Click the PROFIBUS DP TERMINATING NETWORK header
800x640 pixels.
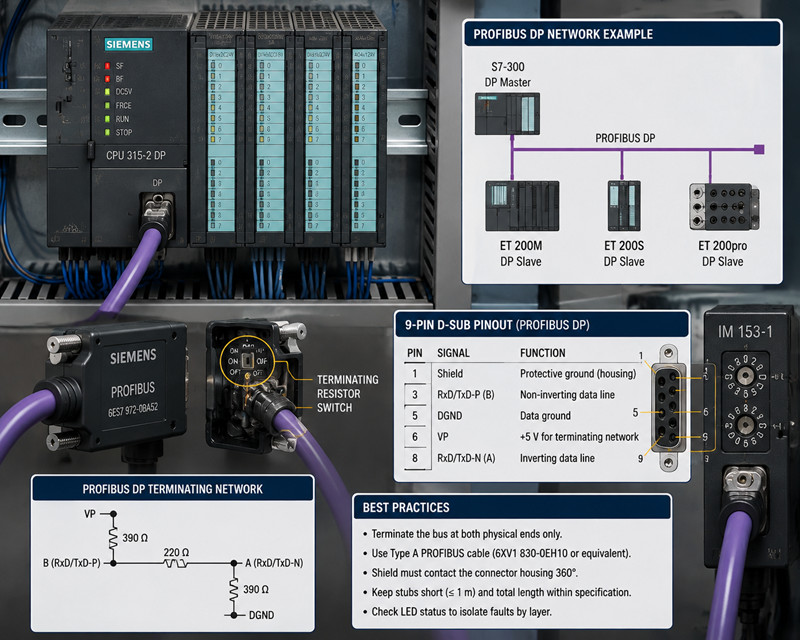[x=172, y=489]
